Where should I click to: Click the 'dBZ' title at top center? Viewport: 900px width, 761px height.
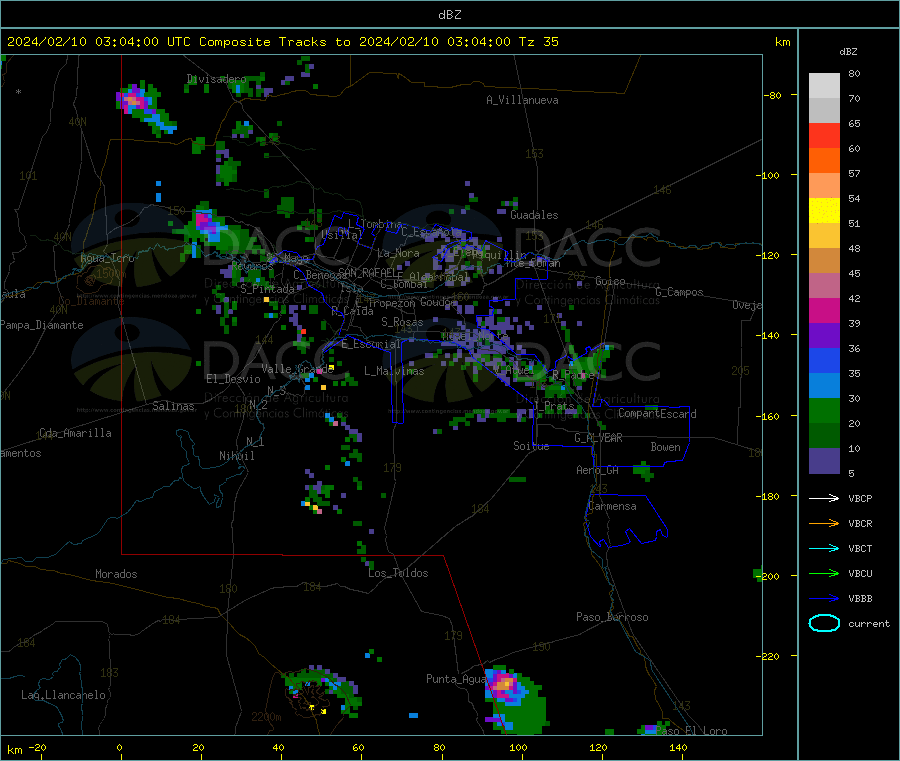(449, 15)
